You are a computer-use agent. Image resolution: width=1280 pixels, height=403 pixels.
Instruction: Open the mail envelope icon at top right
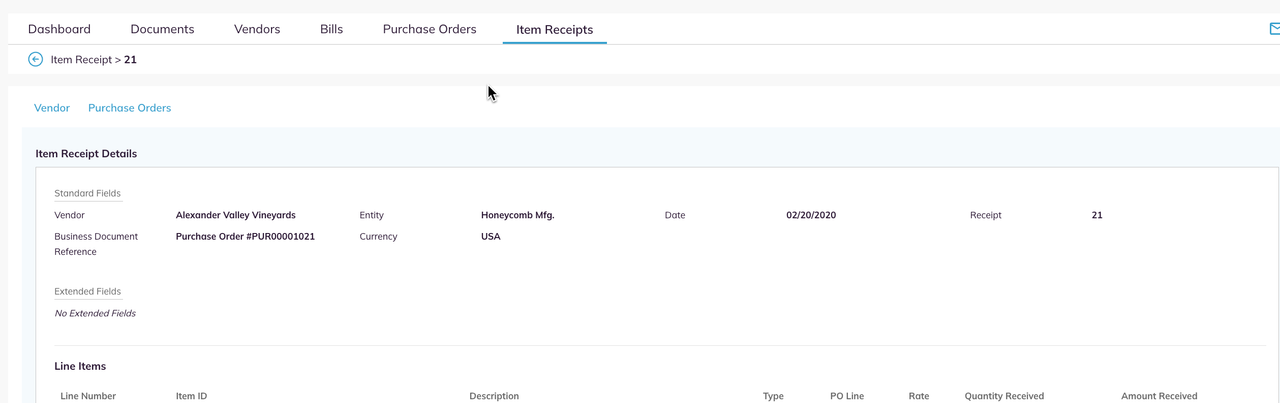[x=1274, y=29]
